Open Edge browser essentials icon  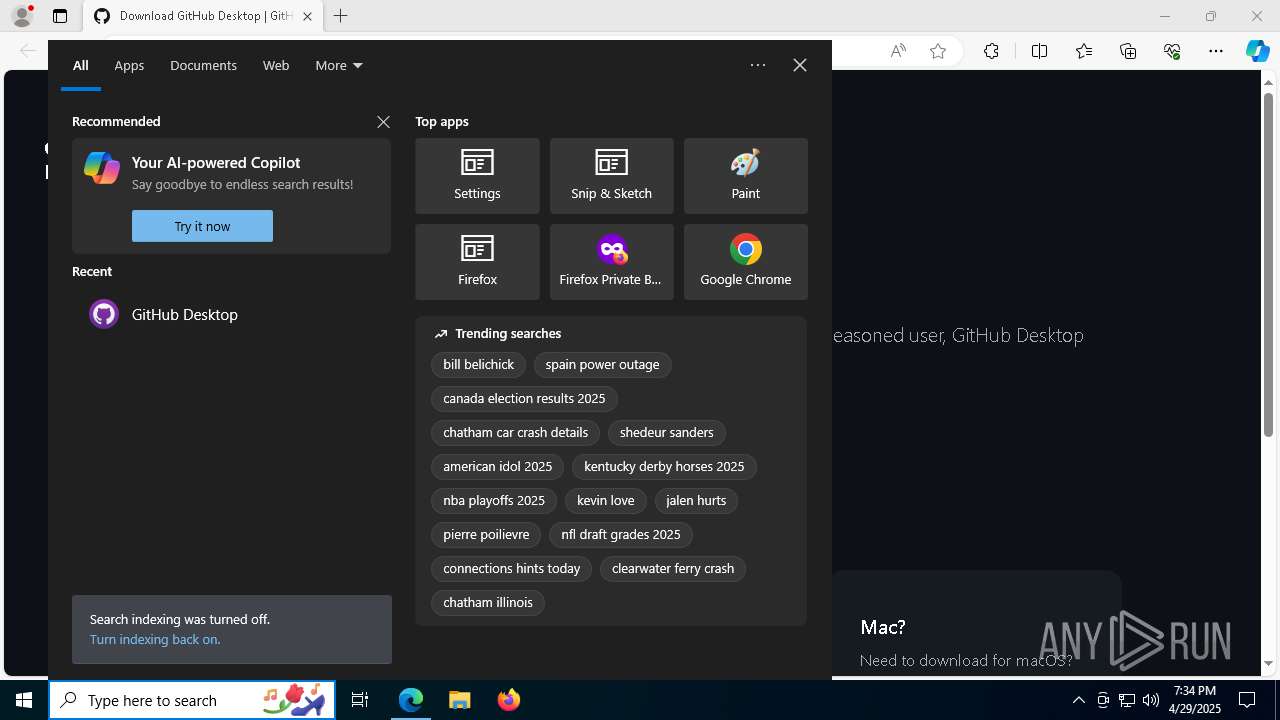[1172, 51]
